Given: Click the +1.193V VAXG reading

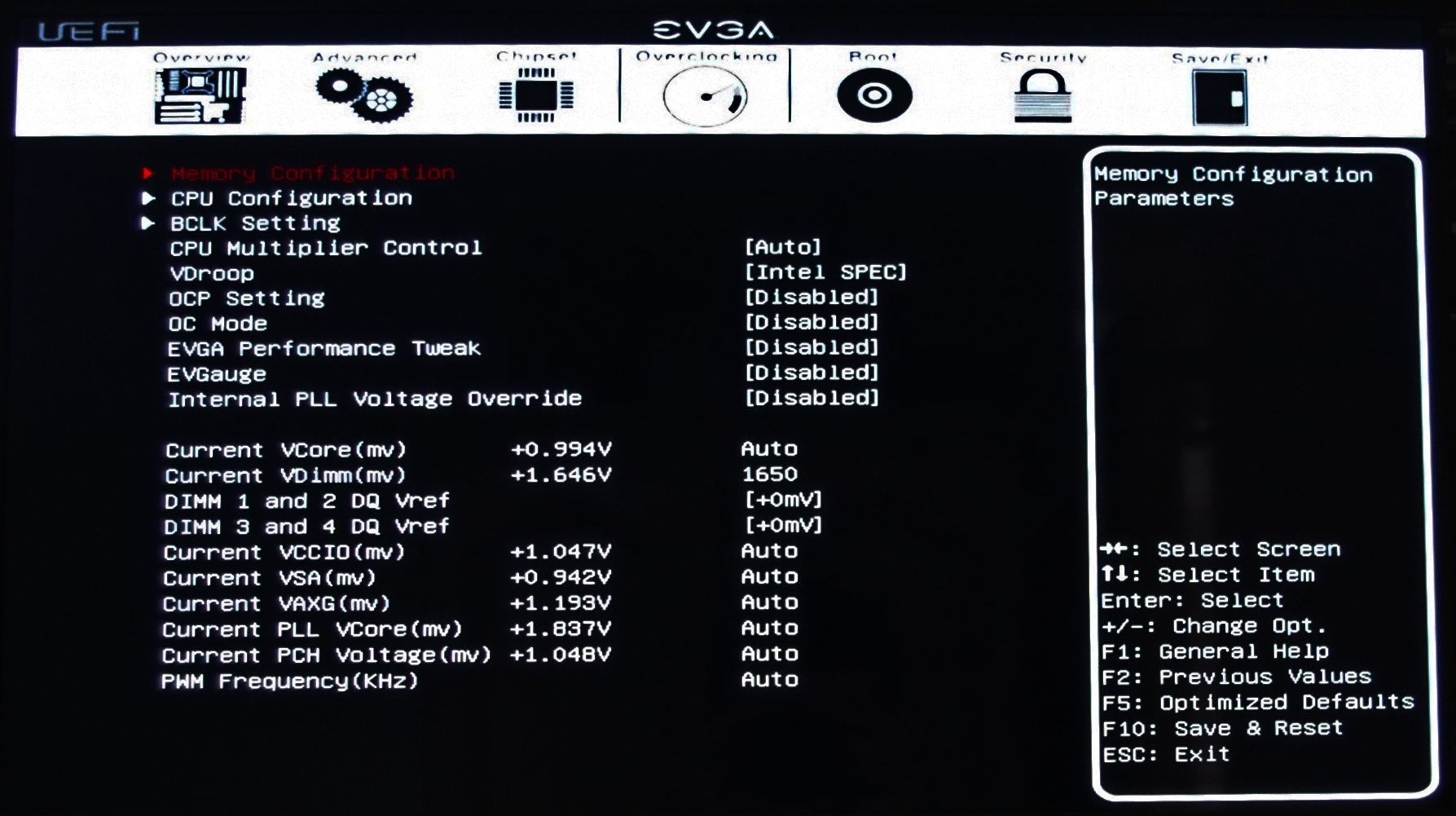Looking at the screenshot, I should click(561, 603).
